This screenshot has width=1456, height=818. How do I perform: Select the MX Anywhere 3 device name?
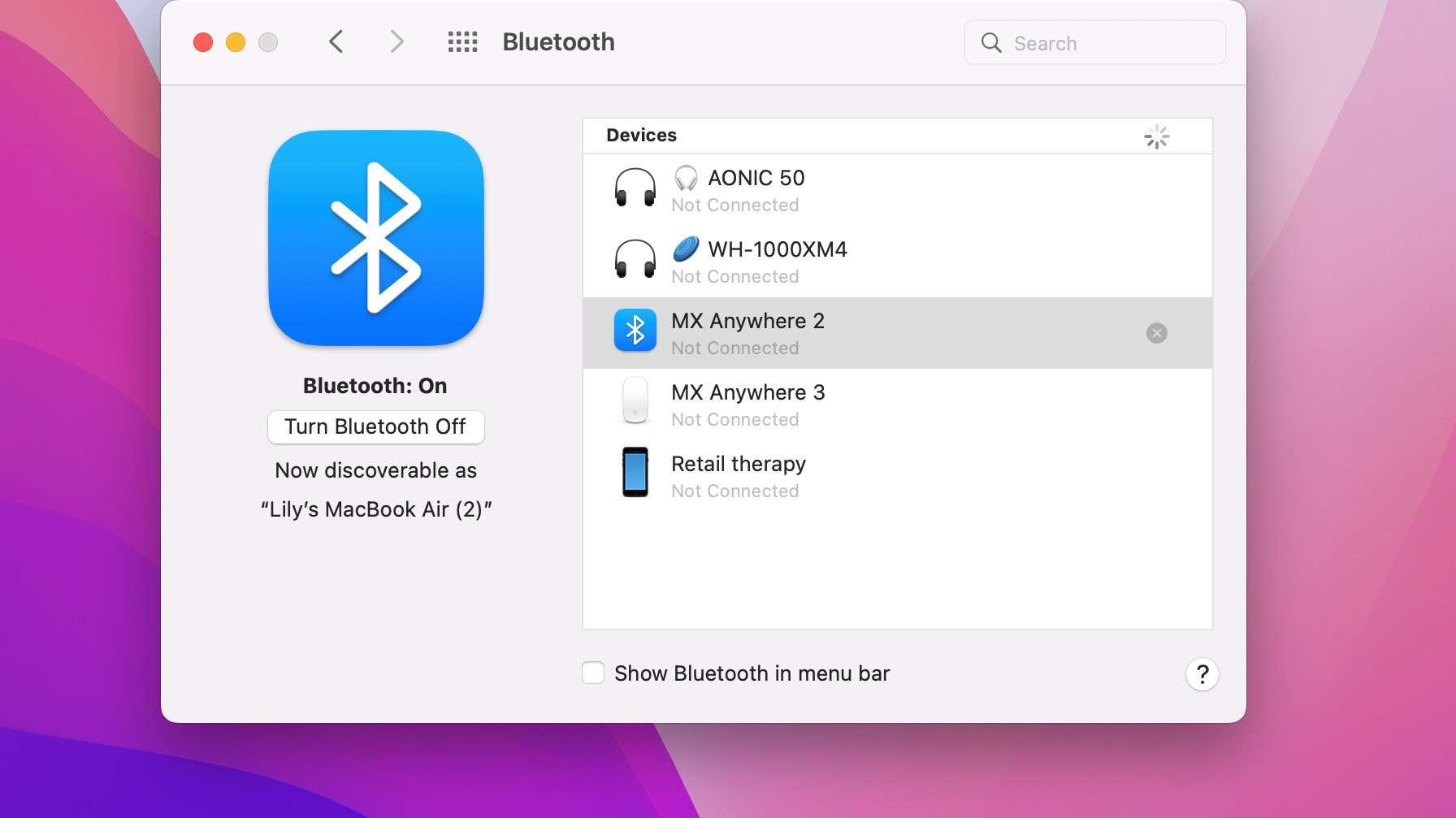pos(748,392)
